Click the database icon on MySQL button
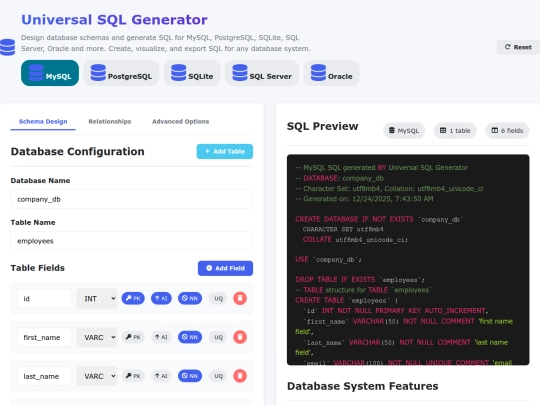 click(x=36, y=73)
